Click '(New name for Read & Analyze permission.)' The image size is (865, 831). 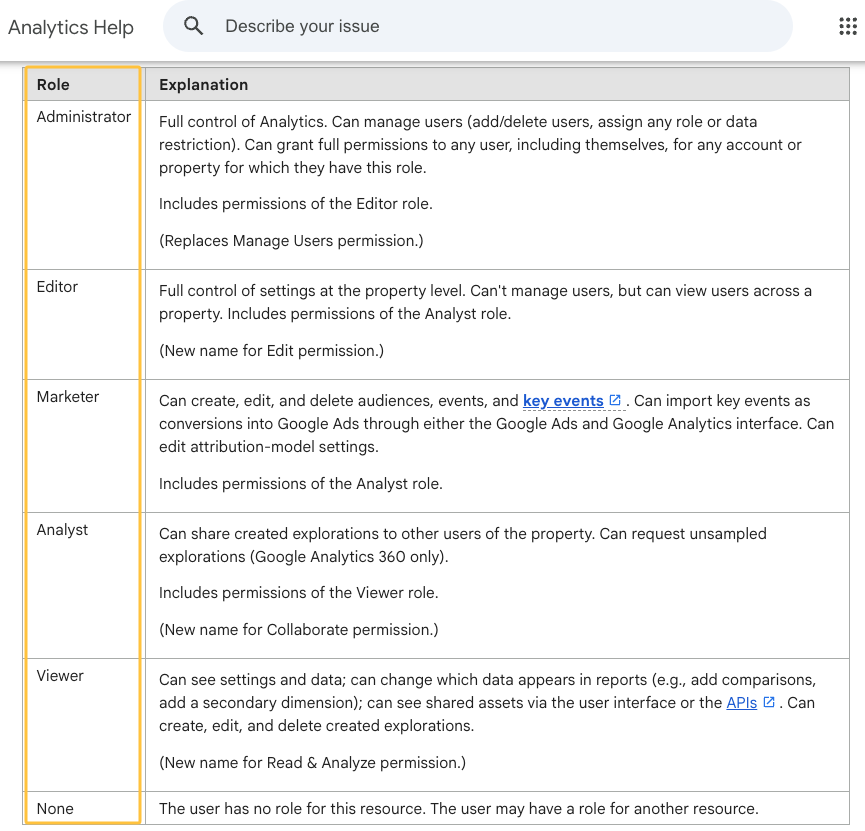(312, 763)
